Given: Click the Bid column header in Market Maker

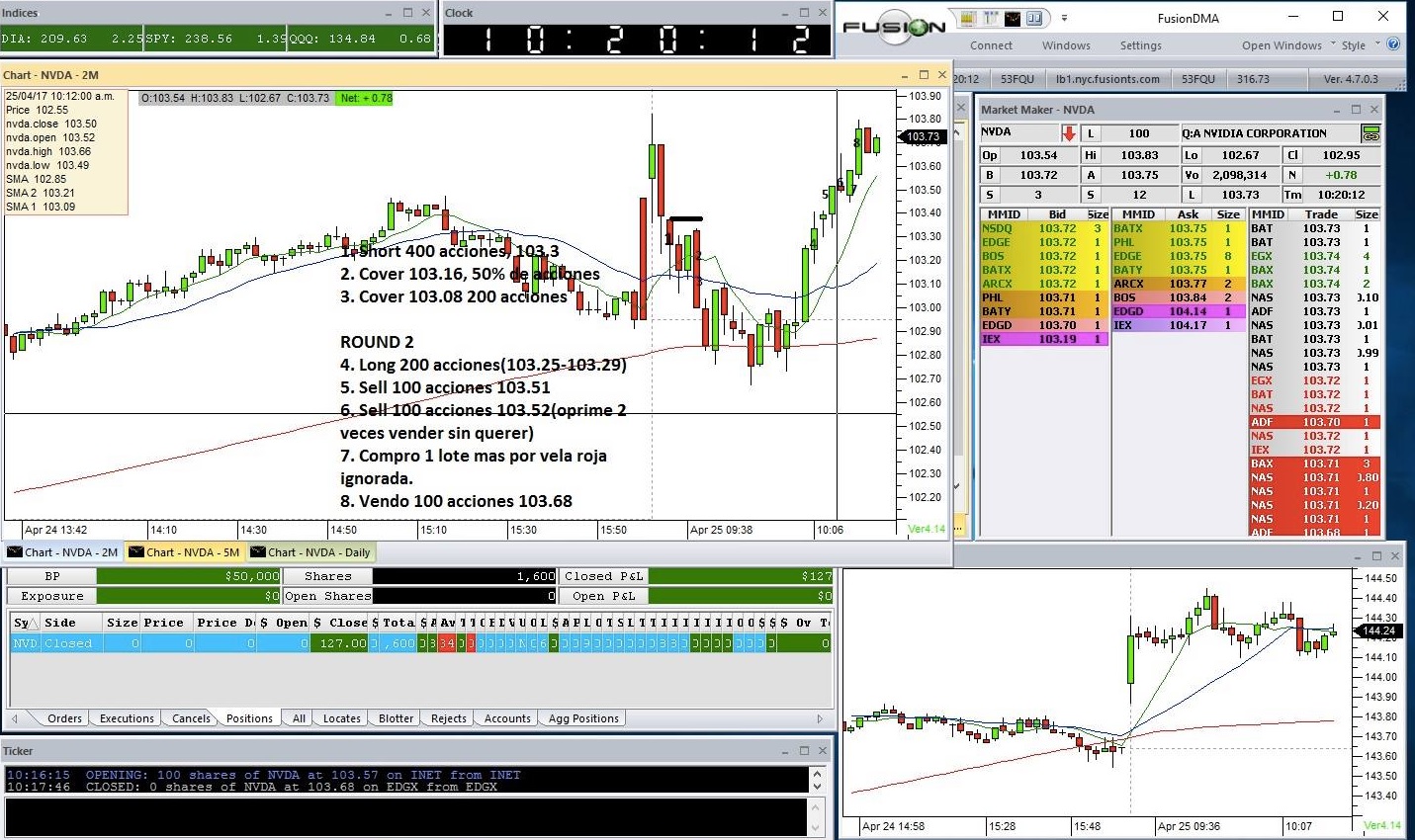Looking at the screenshot, I should [1057, 214].
